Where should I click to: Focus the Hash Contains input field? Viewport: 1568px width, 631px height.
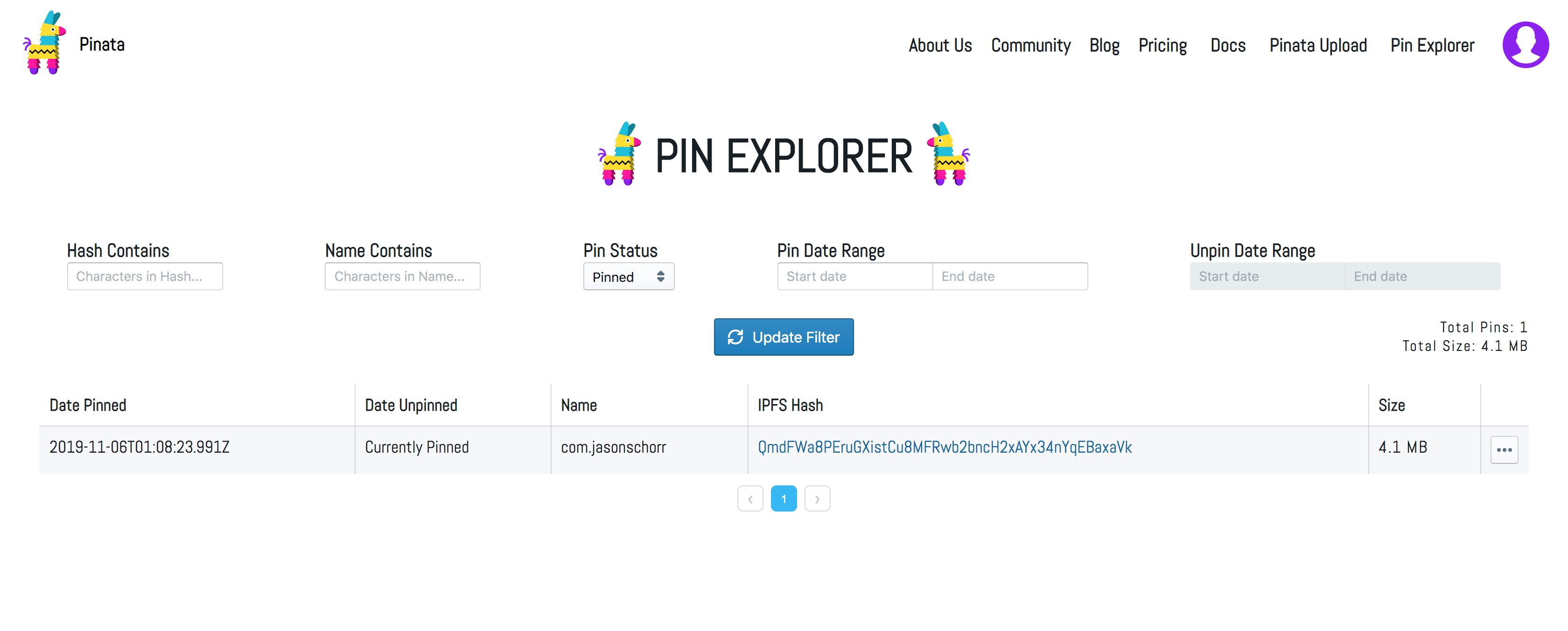pyautogui.click(x=145, y=276)
